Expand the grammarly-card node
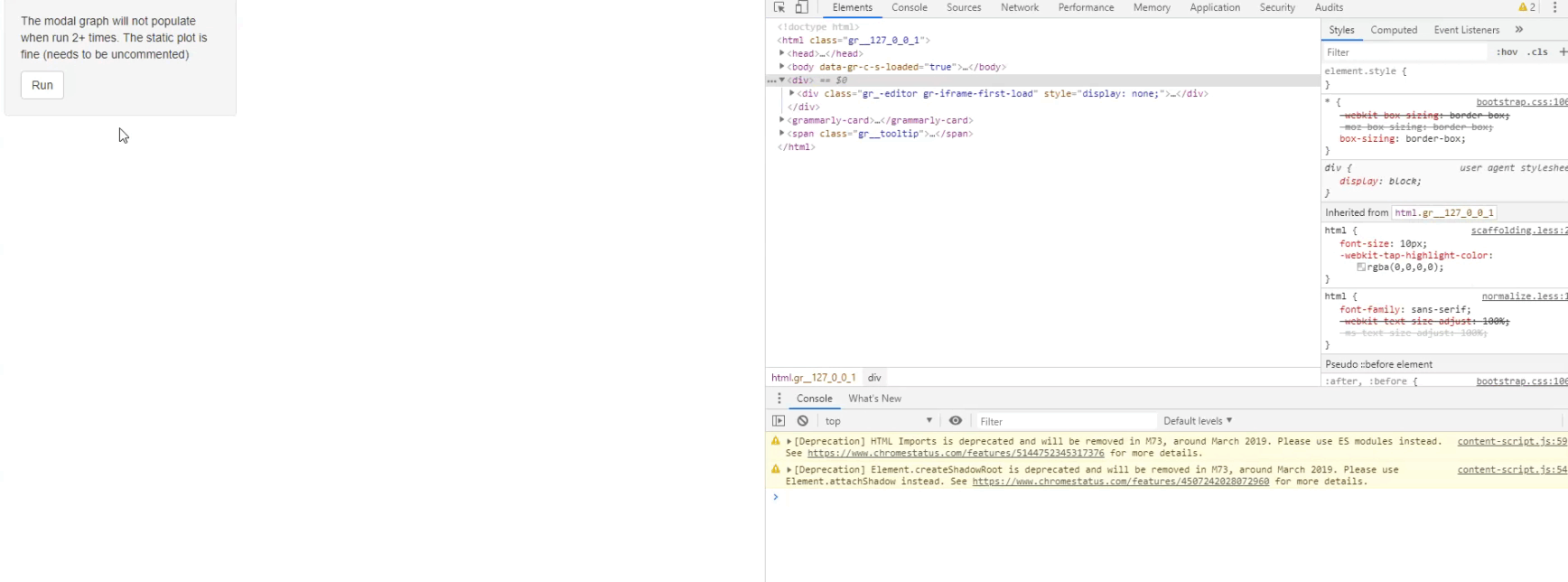1568x582 pixels. click(x=782, y=120)
